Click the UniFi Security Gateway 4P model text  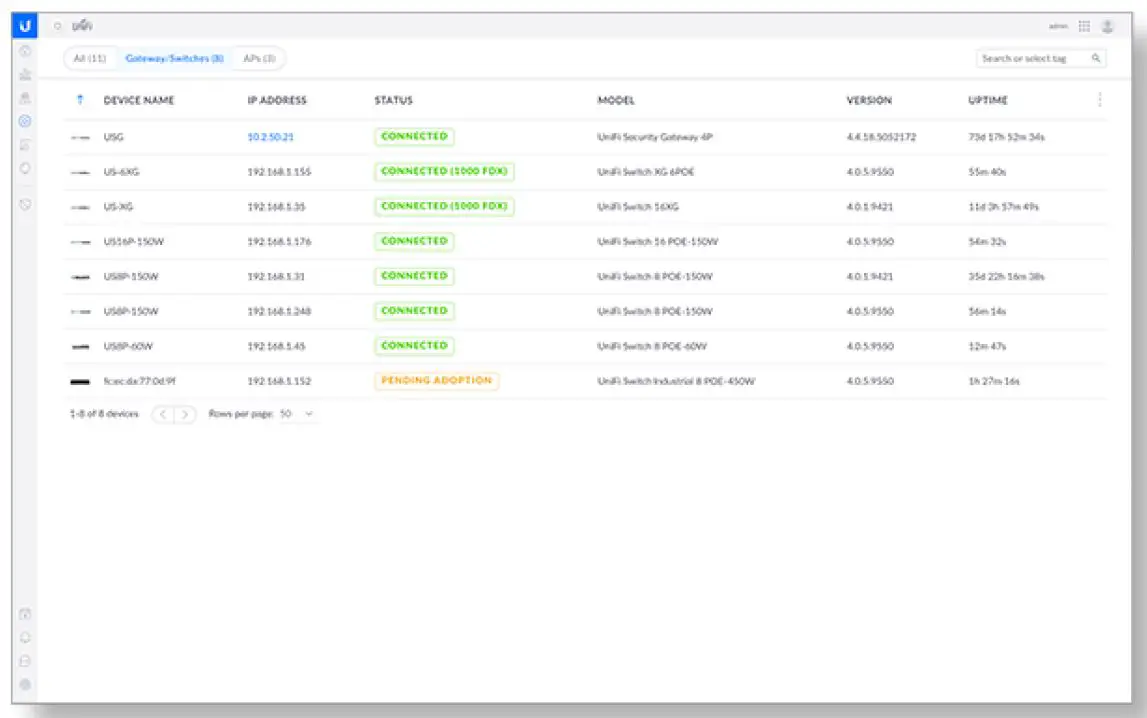(655, 137)
